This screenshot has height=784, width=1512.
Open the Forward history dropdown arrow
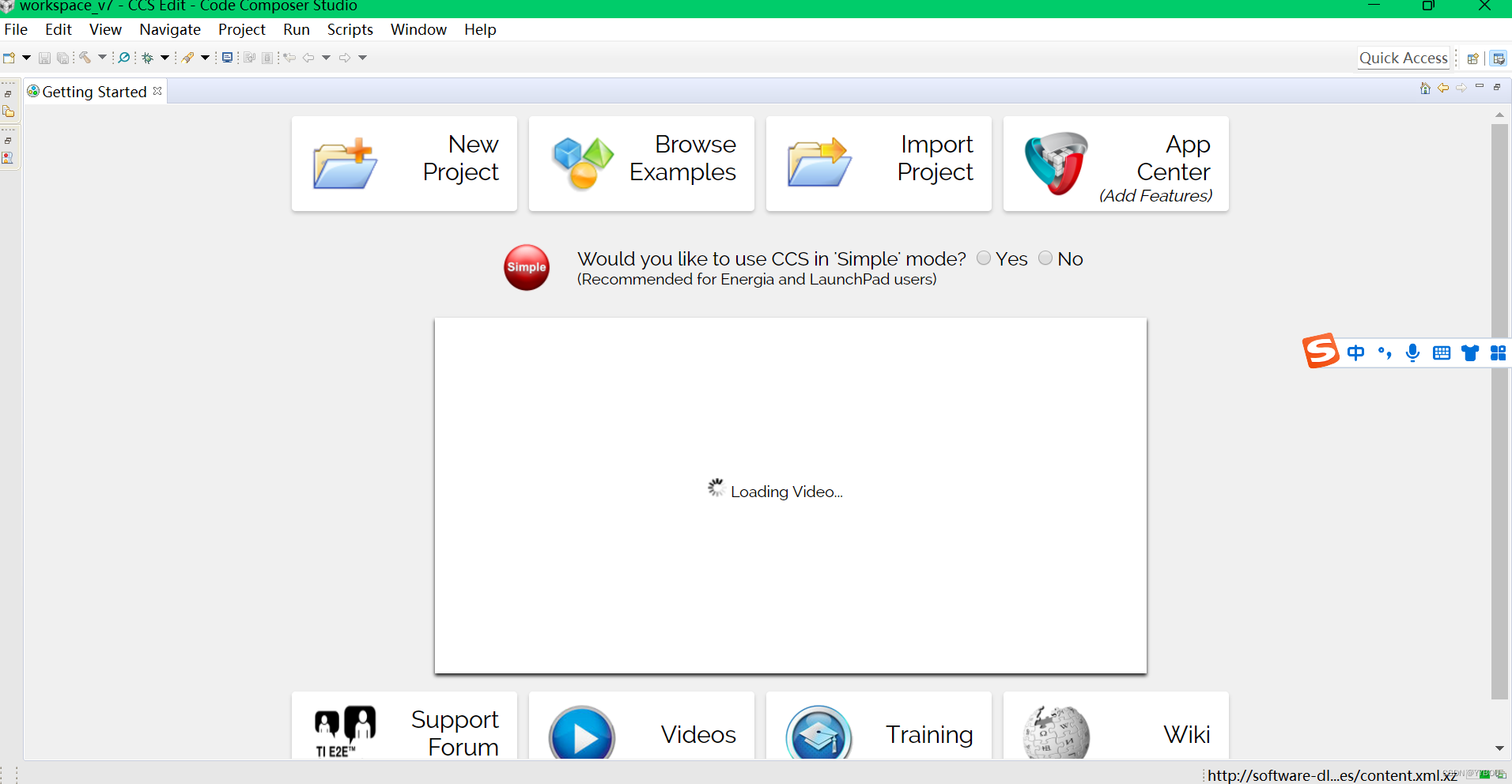363,58
